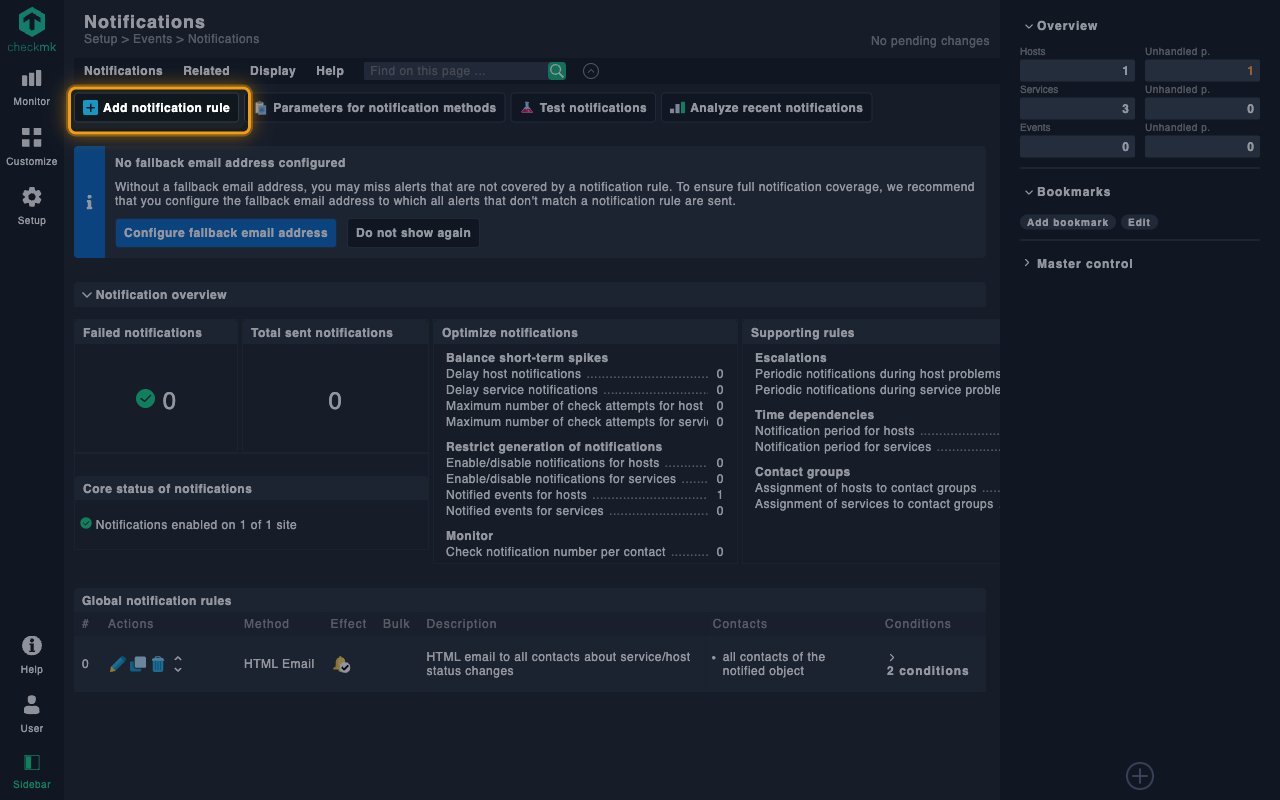Open the Customize menu in sidebar

pos(32,146)
